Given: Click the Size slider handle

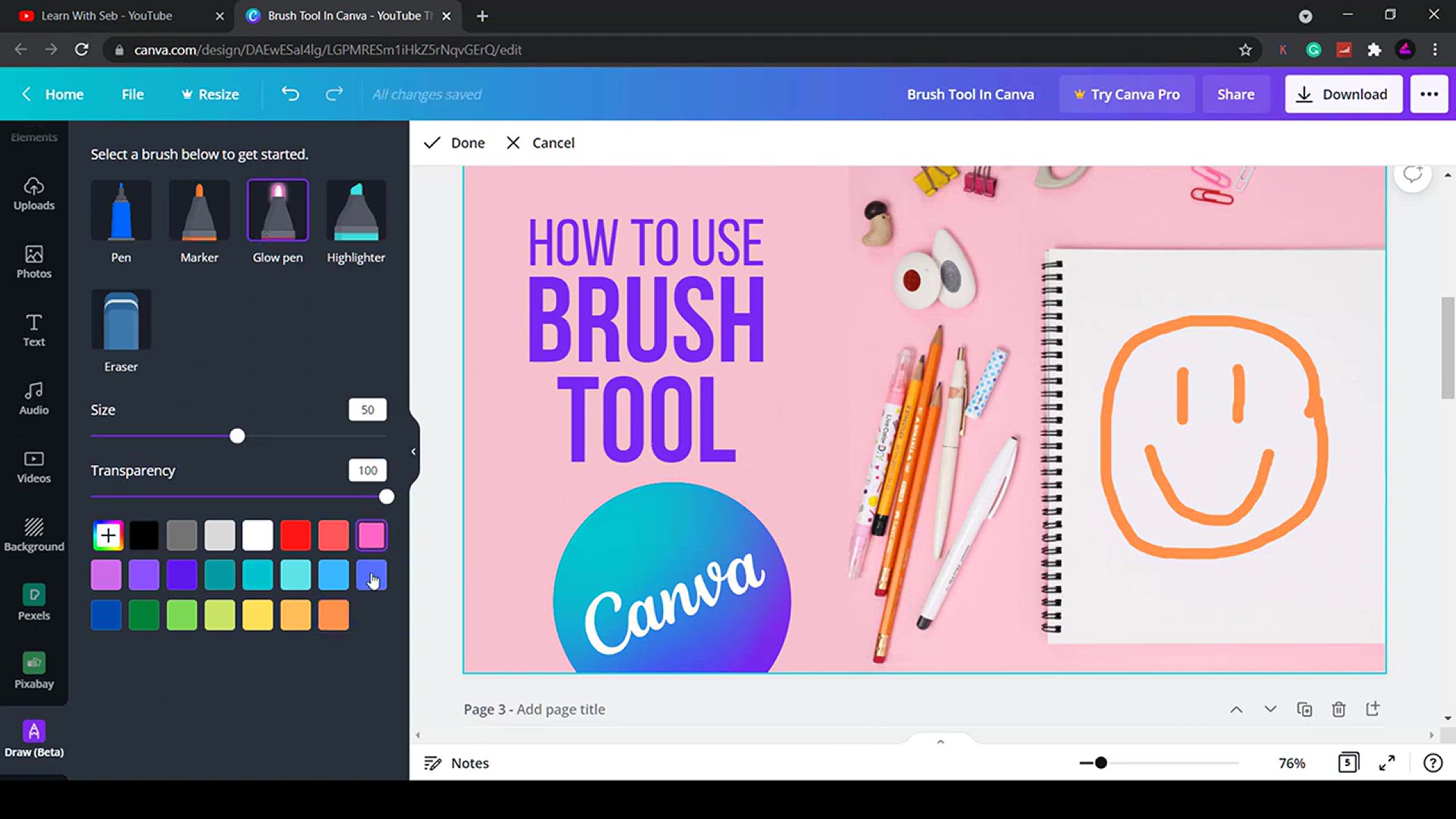Looking at the screenshot, I should pyautogui.click(x=237, y=436).
